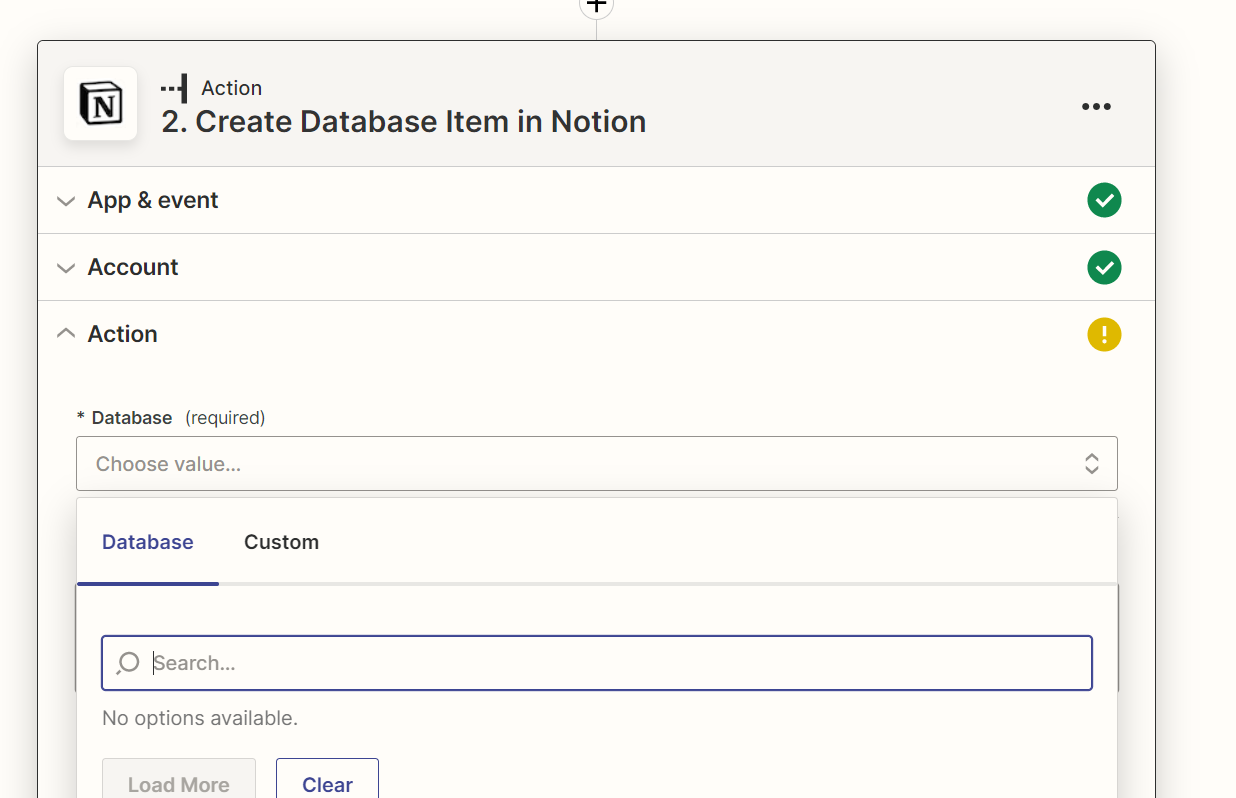
Task: Click the up-down arrows in Database field
Action: click(x=1092, y=464)
